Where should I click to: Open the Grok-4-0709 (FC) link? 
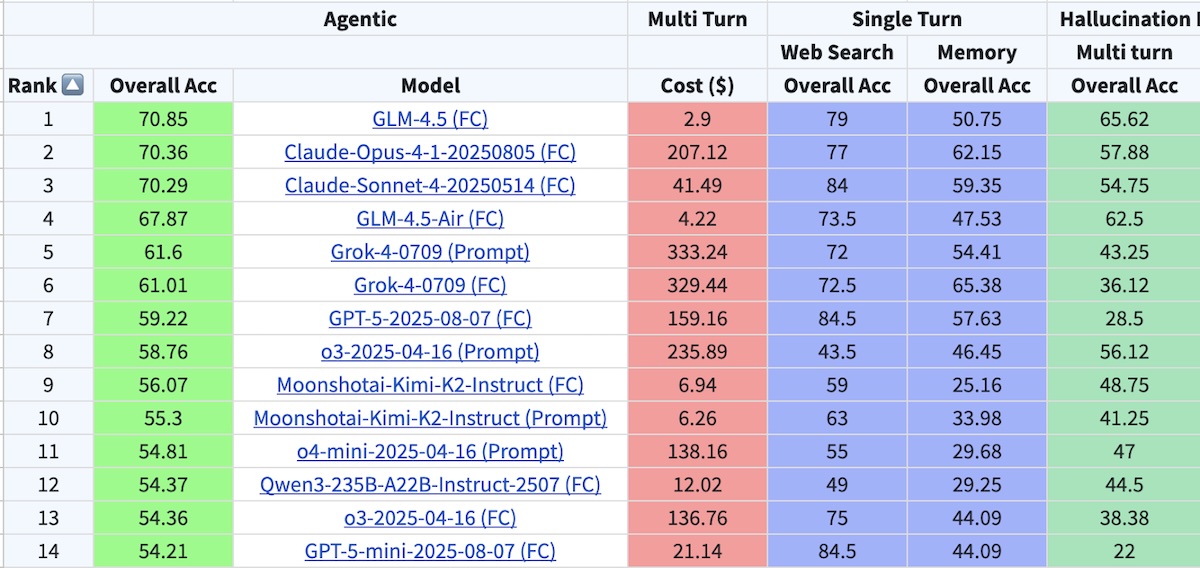coord(430,285)
